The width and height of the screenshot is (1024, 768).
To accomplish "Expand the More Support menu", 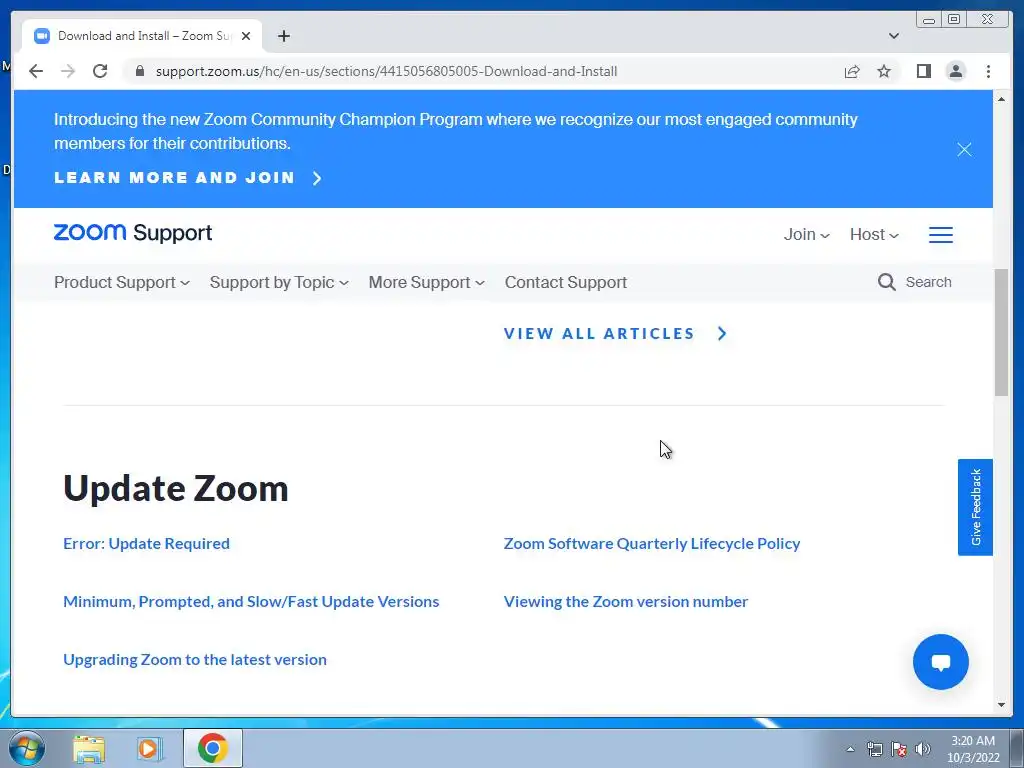I will click(x=426, y=282).
